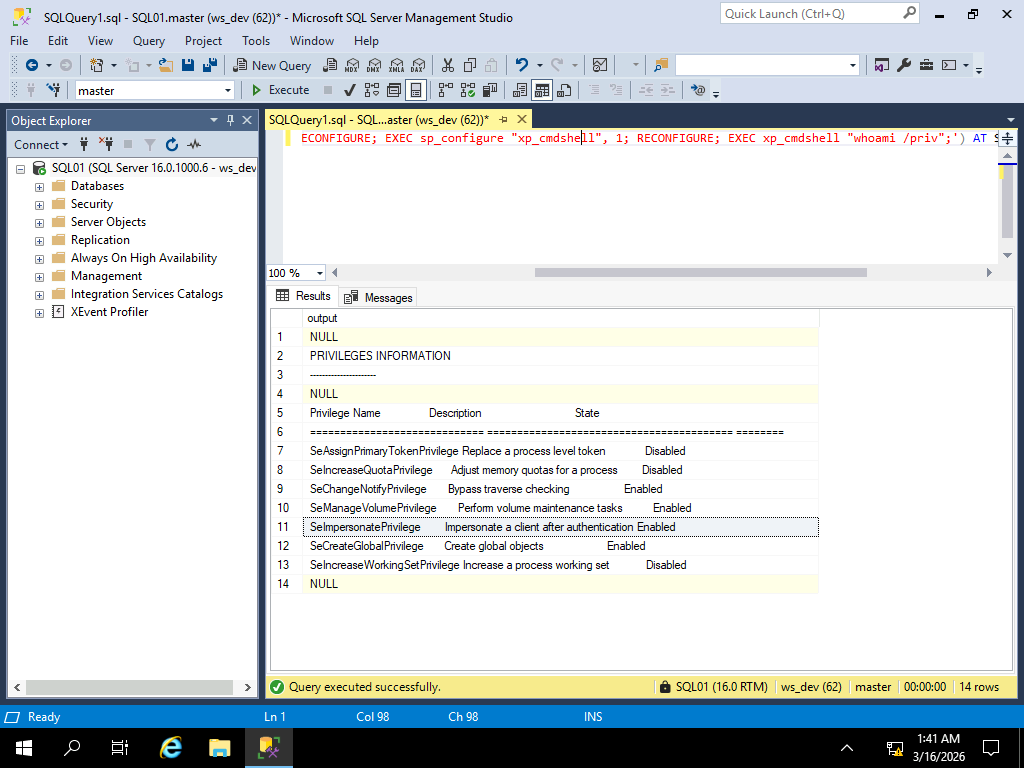Toggle Include Actual Execution Plan
Screen dimensions: 1024x768
coord(446,90)
